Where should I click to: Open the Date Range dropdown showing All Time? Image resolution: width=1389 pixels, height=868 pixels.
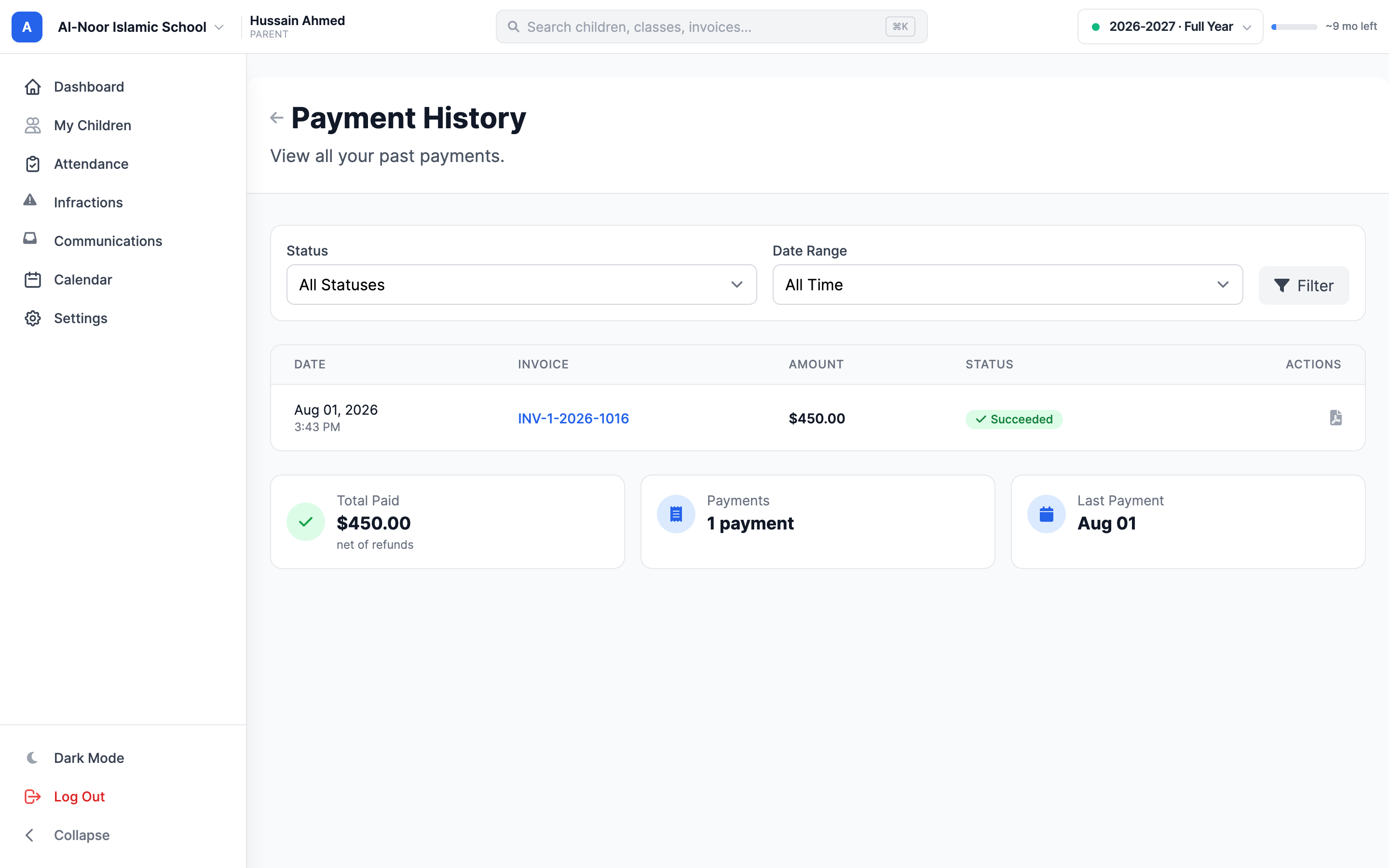(x=1008, y=285)
